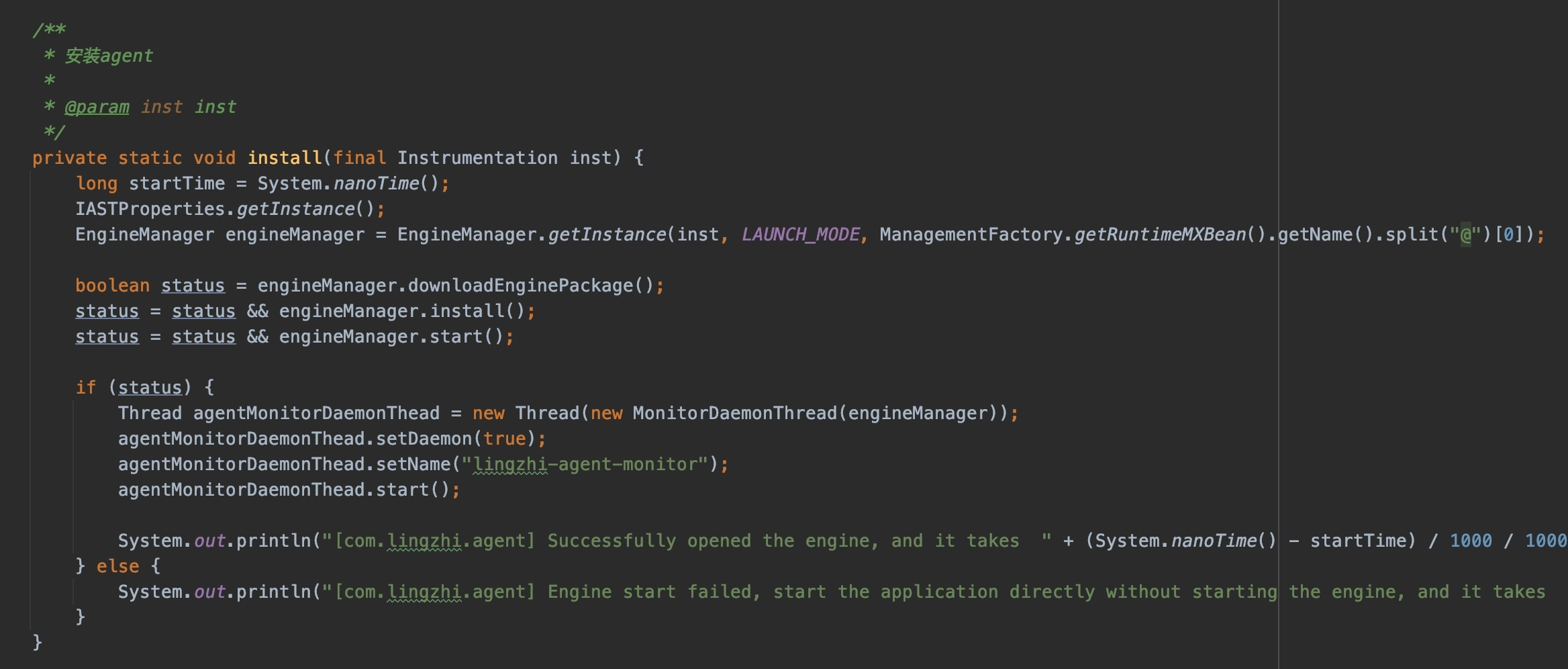The width and height of the screenshot is (1568, 669).
Task: Click the Instrumentation parameter type
Action: click(477, 158)
